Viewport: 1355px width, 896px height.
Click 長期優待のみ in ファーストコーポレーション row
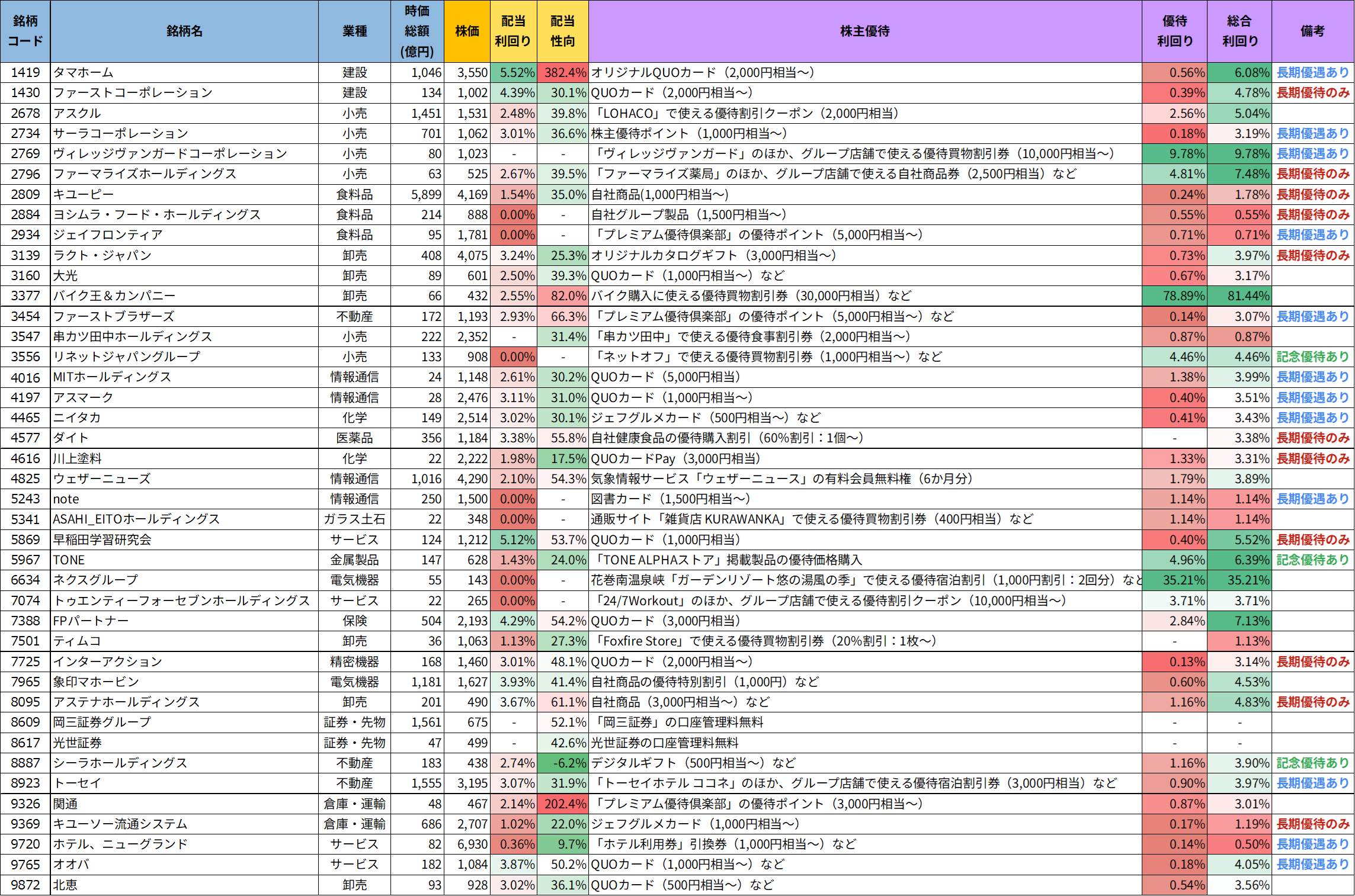(x=1312, y=92)
